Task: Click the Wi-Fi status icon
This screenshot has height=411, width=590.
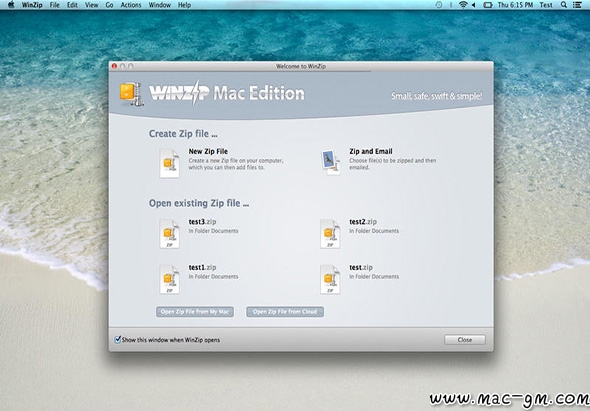Action: click(463, 5)
